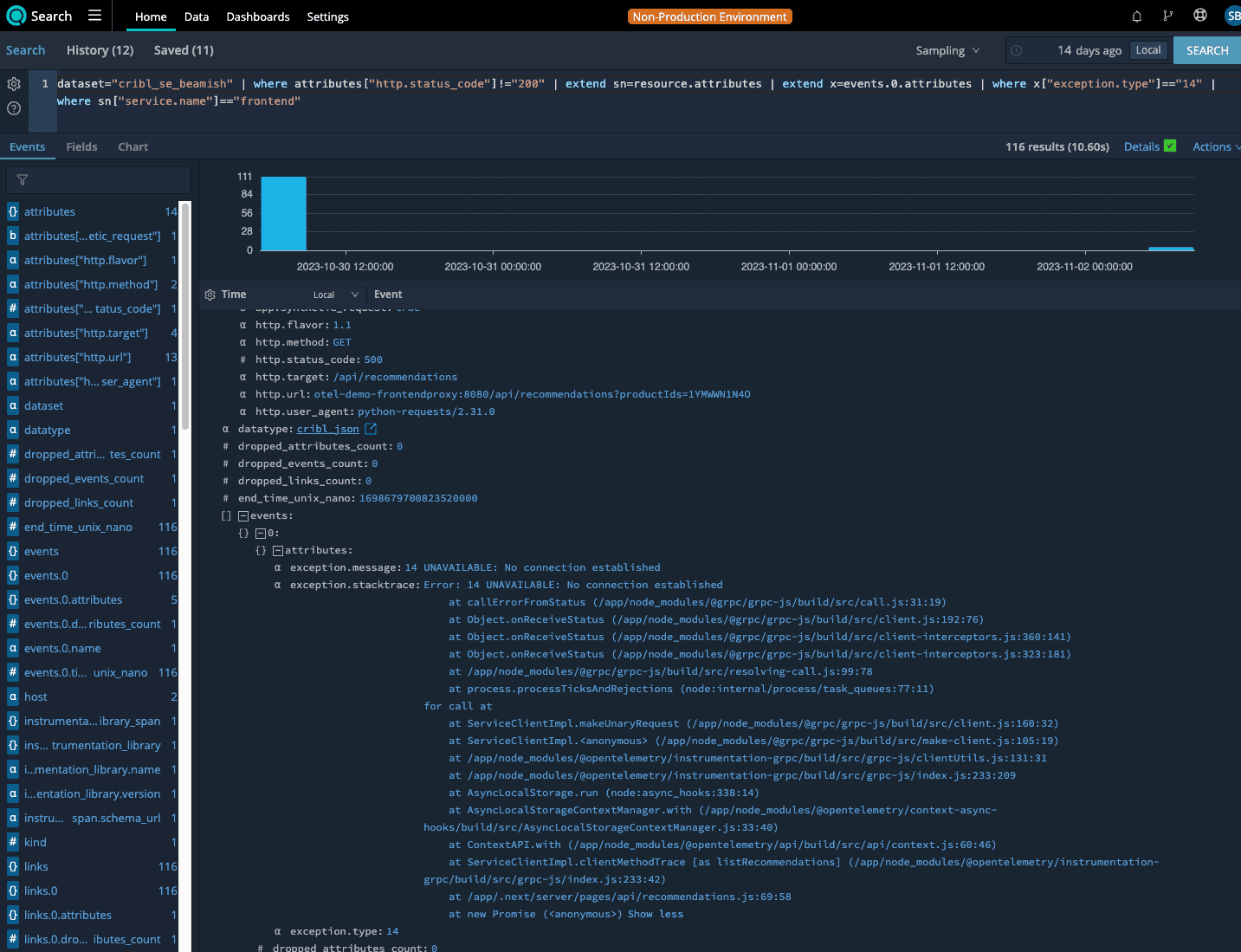The width and height of the screenshot is (1241, 952).
Task: Open the Dashboards menu item
Action: point(258,16)
